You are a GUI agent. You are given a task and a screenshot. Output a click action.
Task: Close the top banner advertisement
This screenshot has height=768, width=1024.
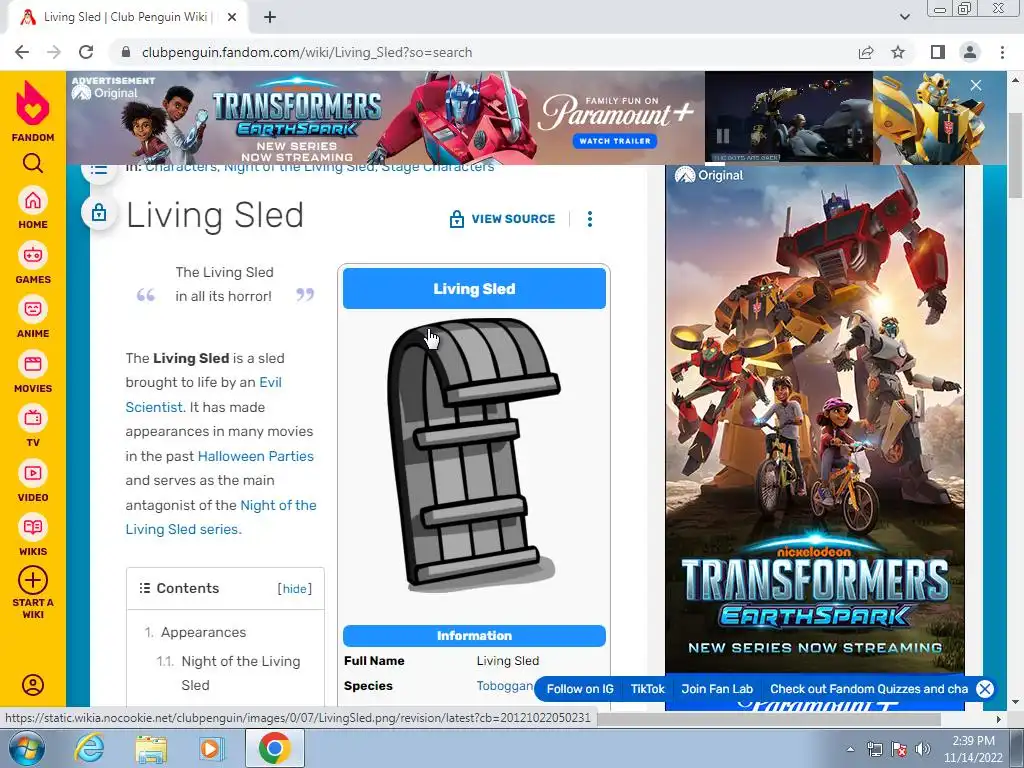[976, 86]
